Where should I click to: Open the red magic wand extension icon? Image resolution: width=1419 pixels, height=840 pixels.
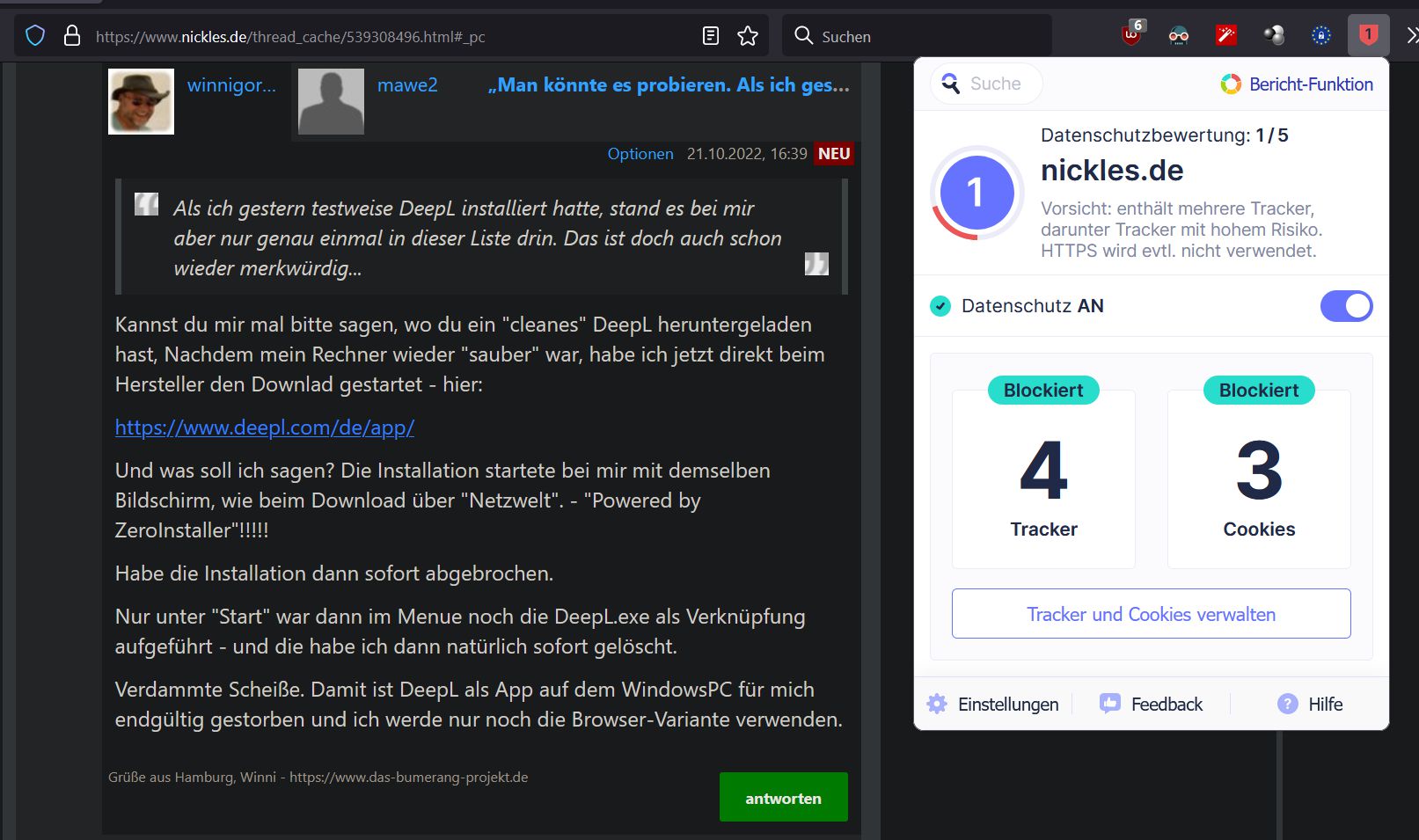pos(1226,35)
